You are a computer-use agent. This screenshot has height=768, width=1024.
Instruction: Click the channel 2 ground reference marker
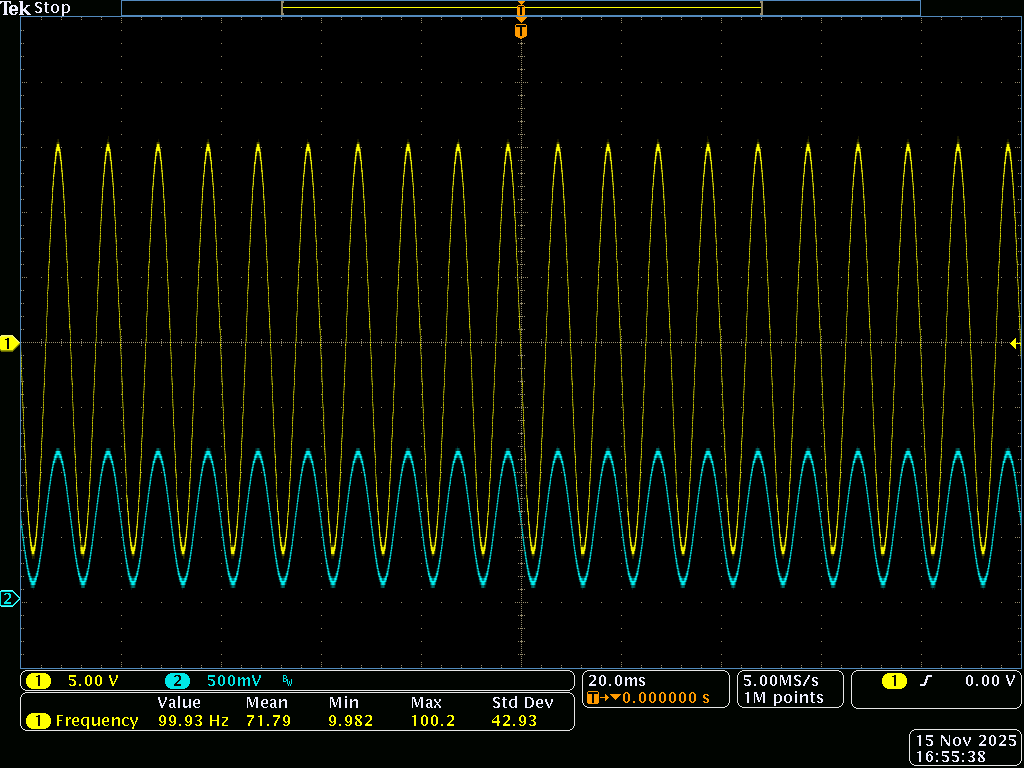(9, 599)
